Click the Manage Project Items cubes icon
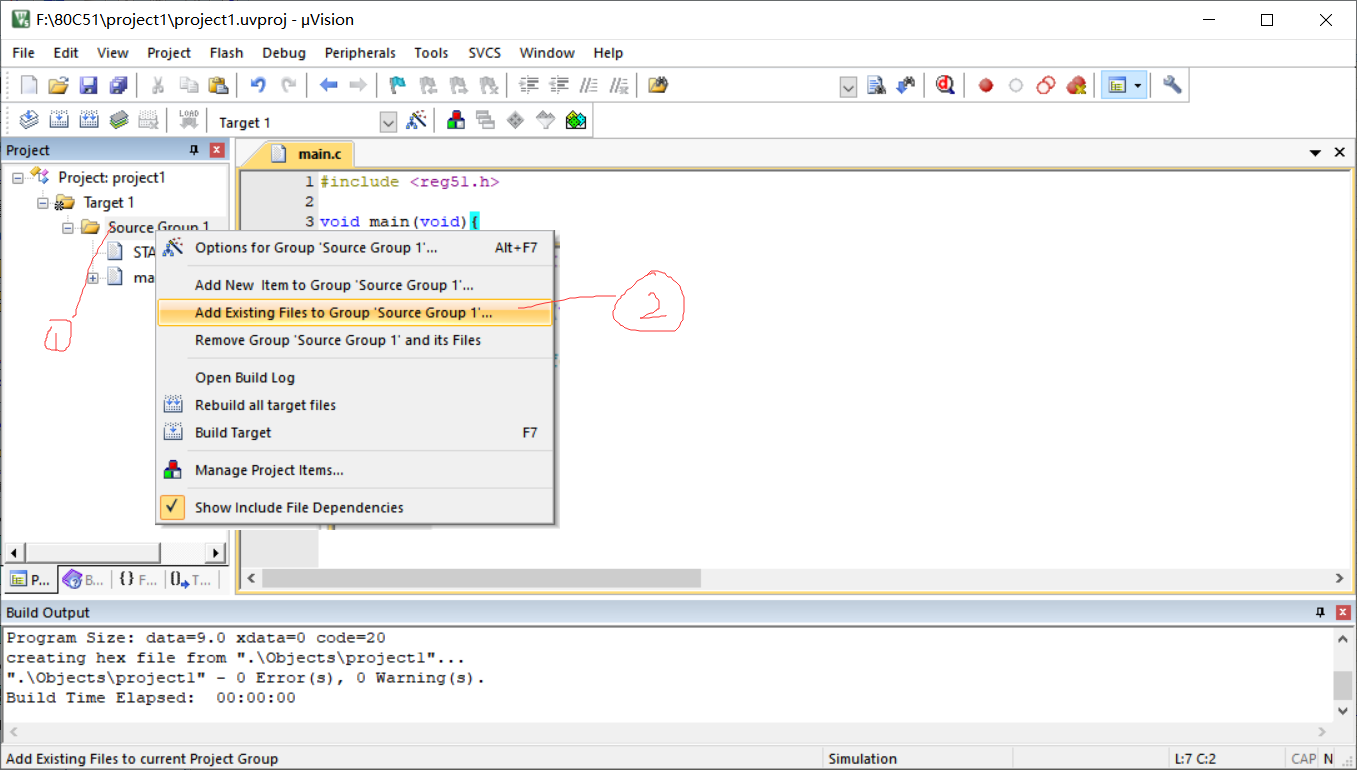 pyautogui.click(x=456, y=122)
